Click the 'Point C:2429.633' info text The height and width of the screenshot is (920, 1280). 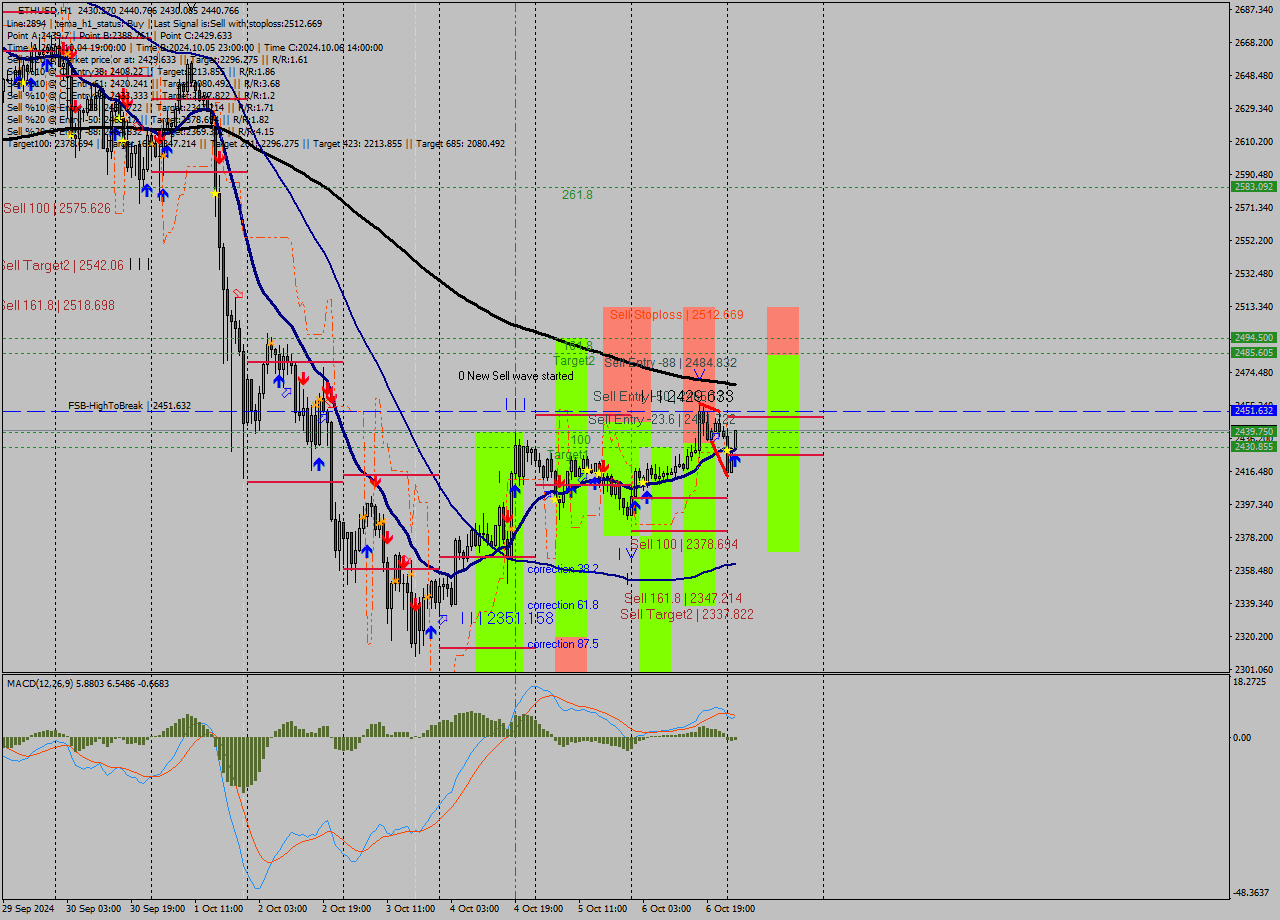pos(196,35)
